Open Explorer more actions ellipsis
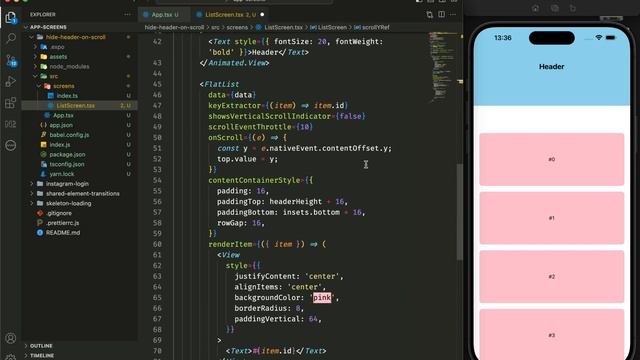The image size is (640, 360). point(127,14)
